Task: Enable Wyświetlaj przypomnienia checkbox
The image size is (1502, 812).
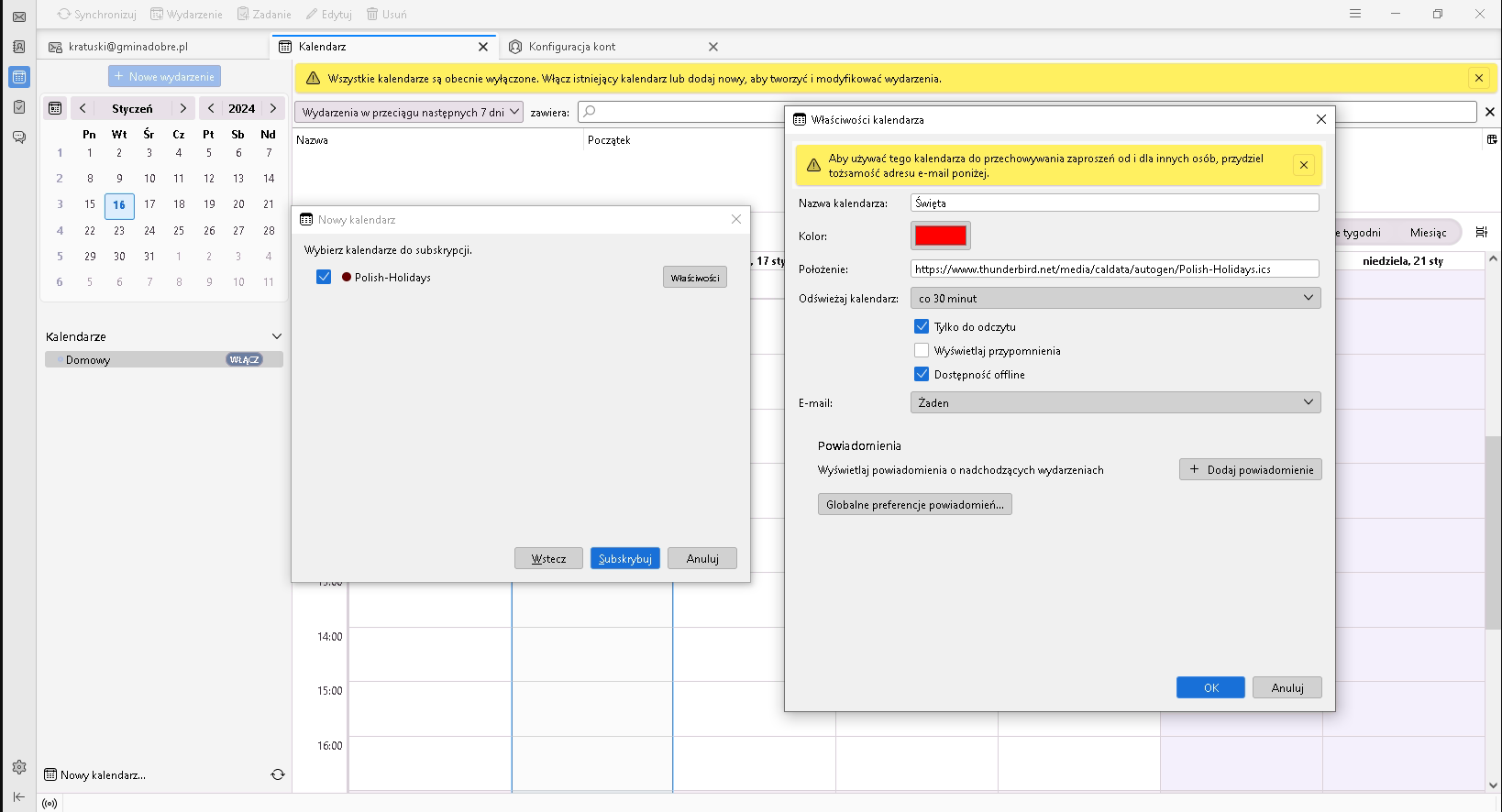Action: point(922,350)
